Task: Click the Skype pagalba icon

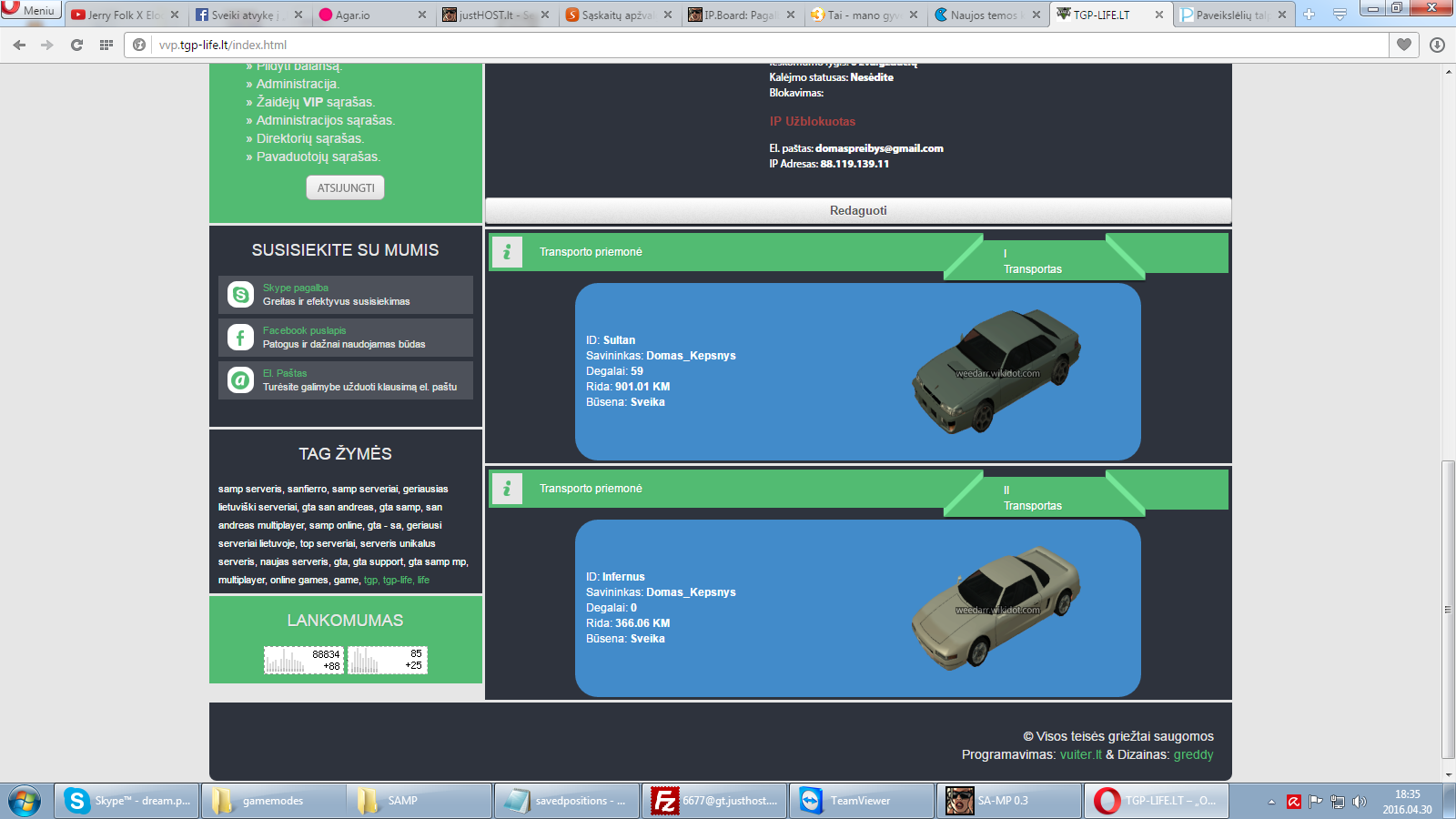Action: pos(240,295)
